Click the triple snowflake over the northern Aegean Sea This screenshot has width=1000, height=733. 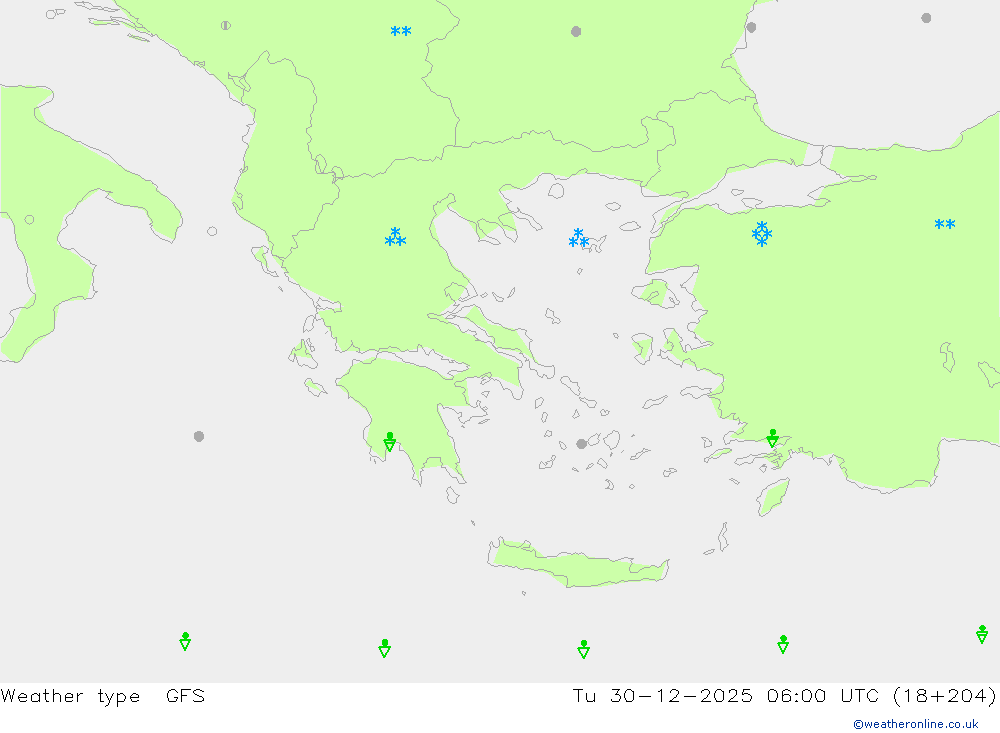click(x=578, y=238)
